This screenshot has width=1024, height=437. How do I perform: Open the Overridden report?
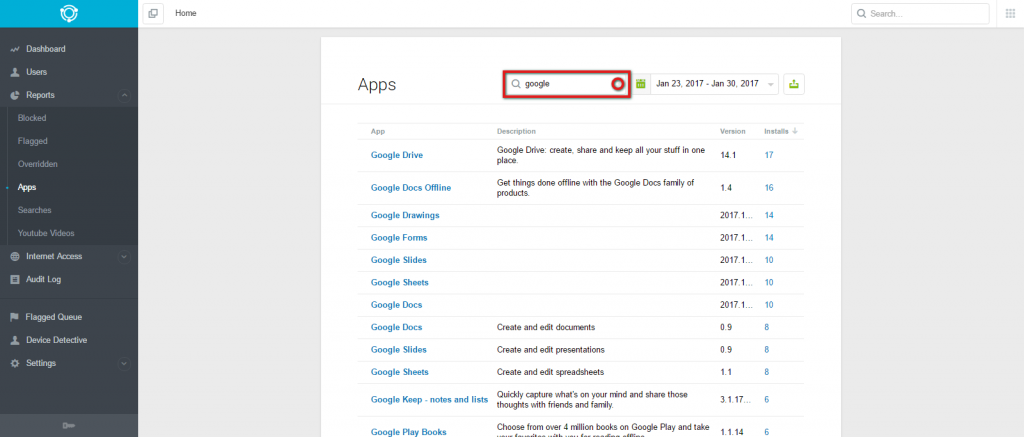click(x=38, y=164)
